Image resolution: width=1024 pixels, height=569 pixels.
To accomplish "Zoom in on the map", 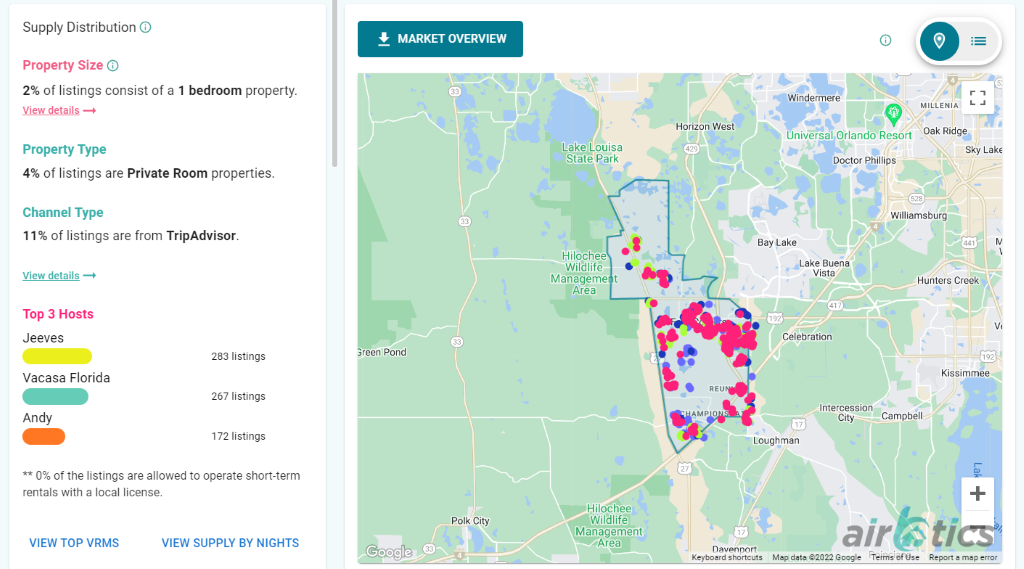I will pos(978,493).
